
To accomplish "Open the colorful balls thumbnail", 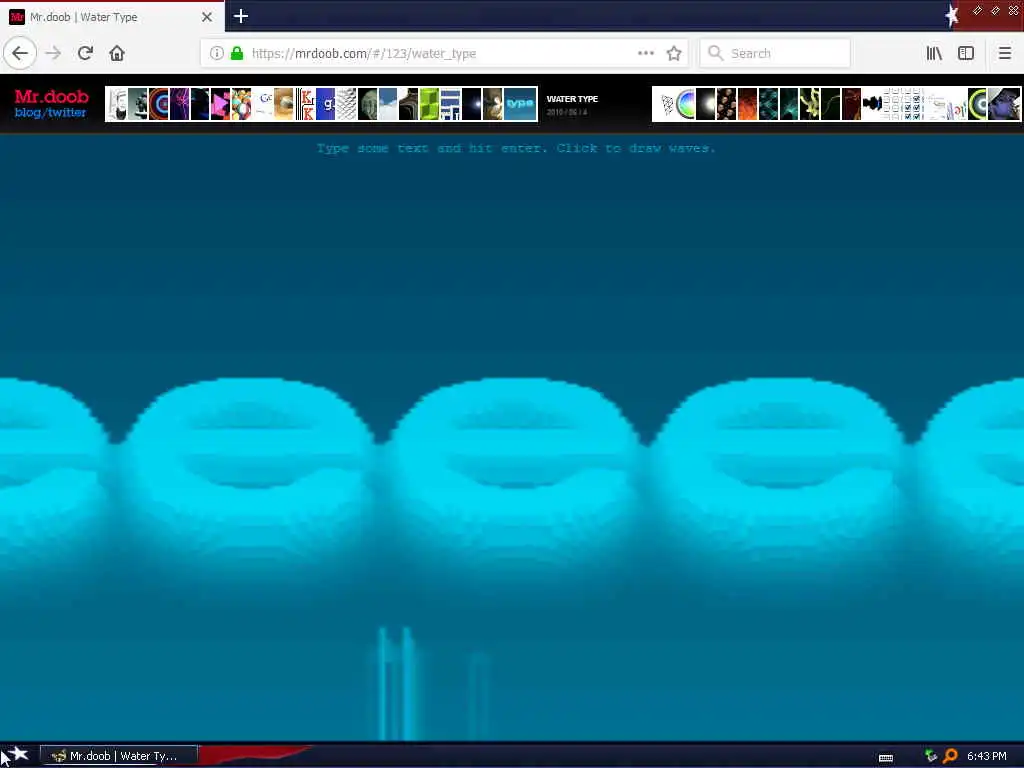I will (x=242, y=104).
